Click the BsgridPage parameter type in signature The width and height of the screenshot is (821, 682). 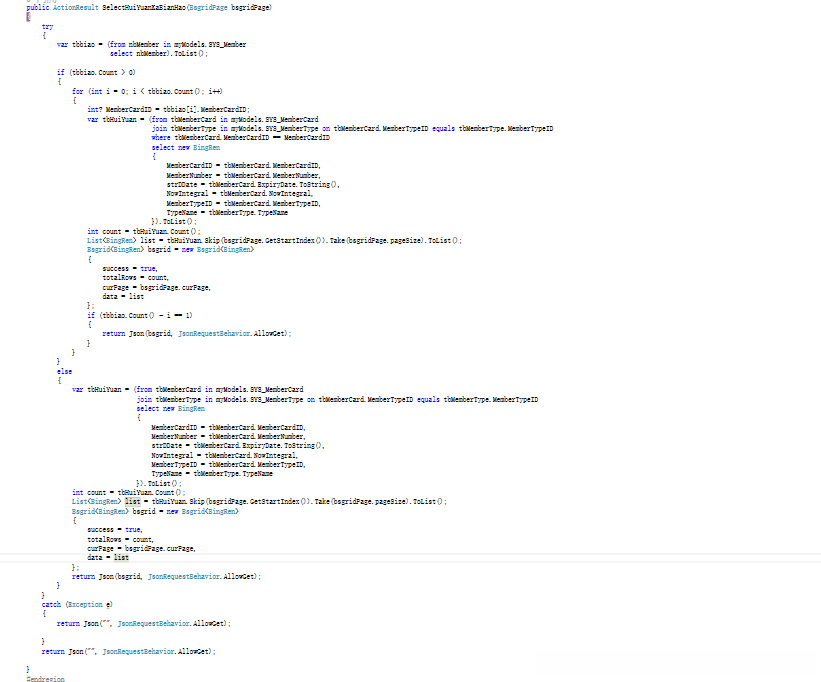coord(208,7)
